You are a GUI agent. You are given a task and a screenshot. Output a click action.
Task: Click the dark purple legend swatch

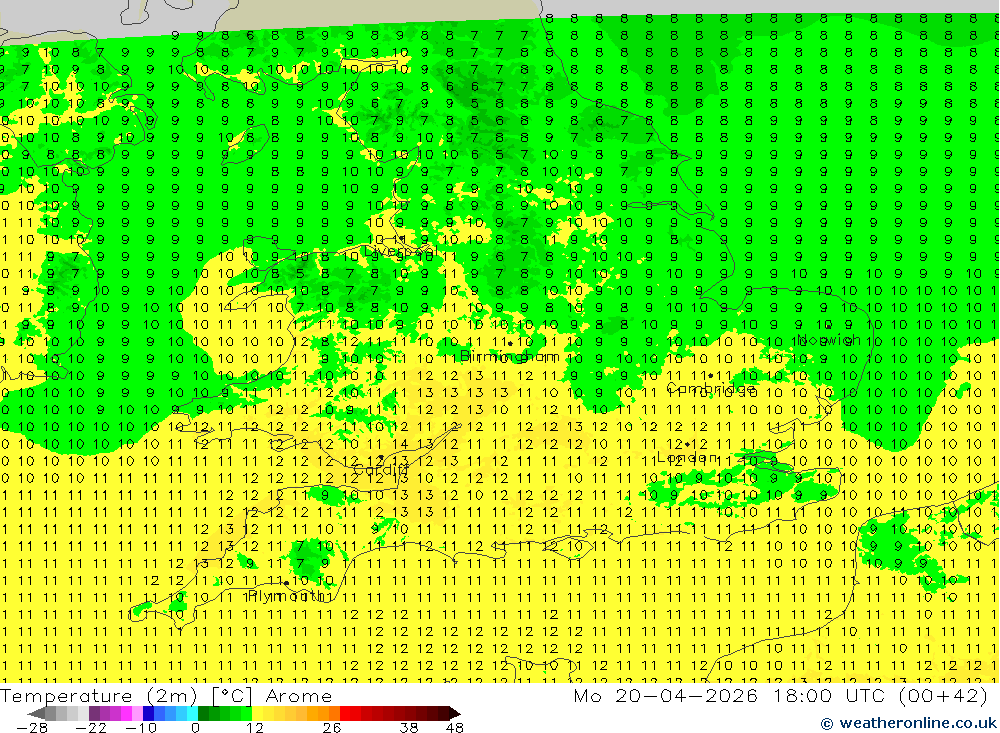click(x=94, y=714)
